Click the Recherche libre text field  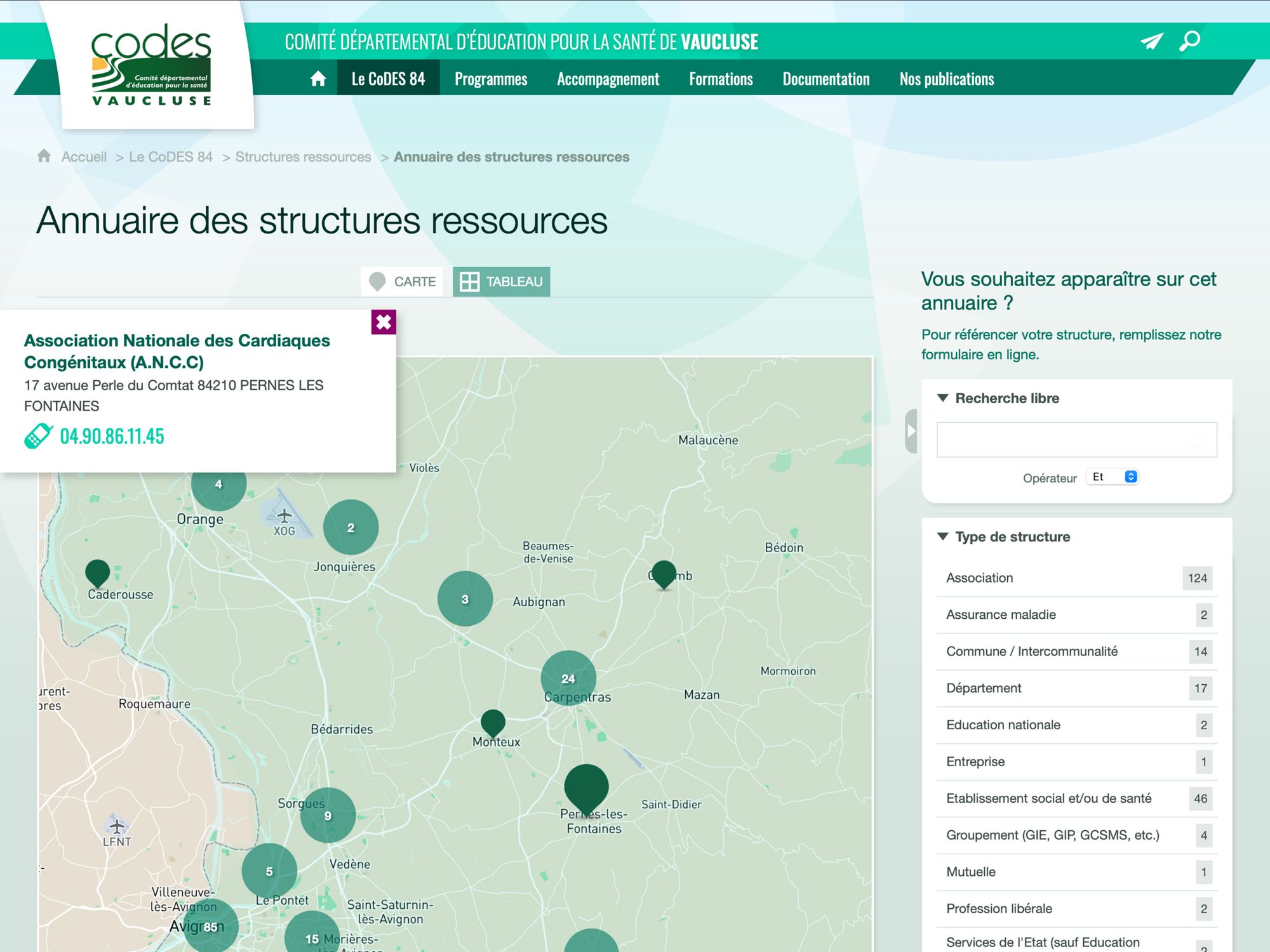1076,440
